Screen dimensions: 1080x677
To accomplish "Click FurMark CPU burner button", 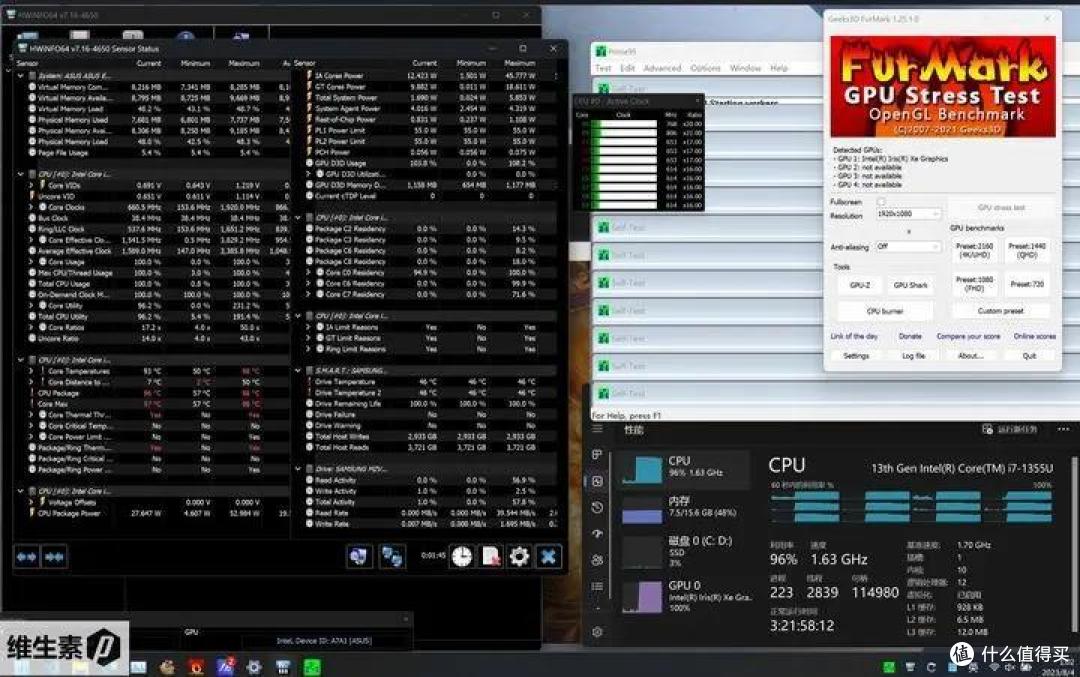I will pos(885,311).
